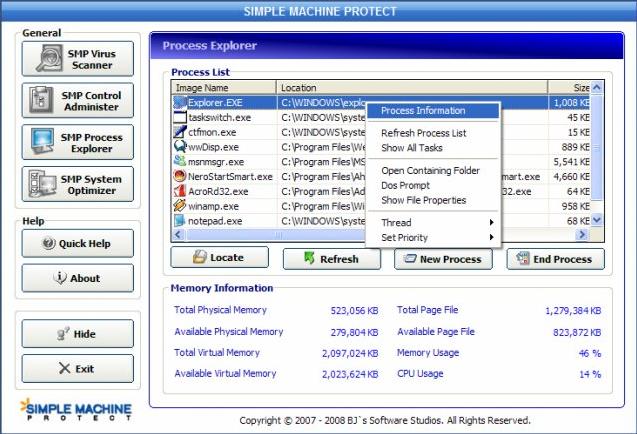Click the msnmsgr.exe messenger icon
This screenshot has width=637, height=434.
[180, 161]
